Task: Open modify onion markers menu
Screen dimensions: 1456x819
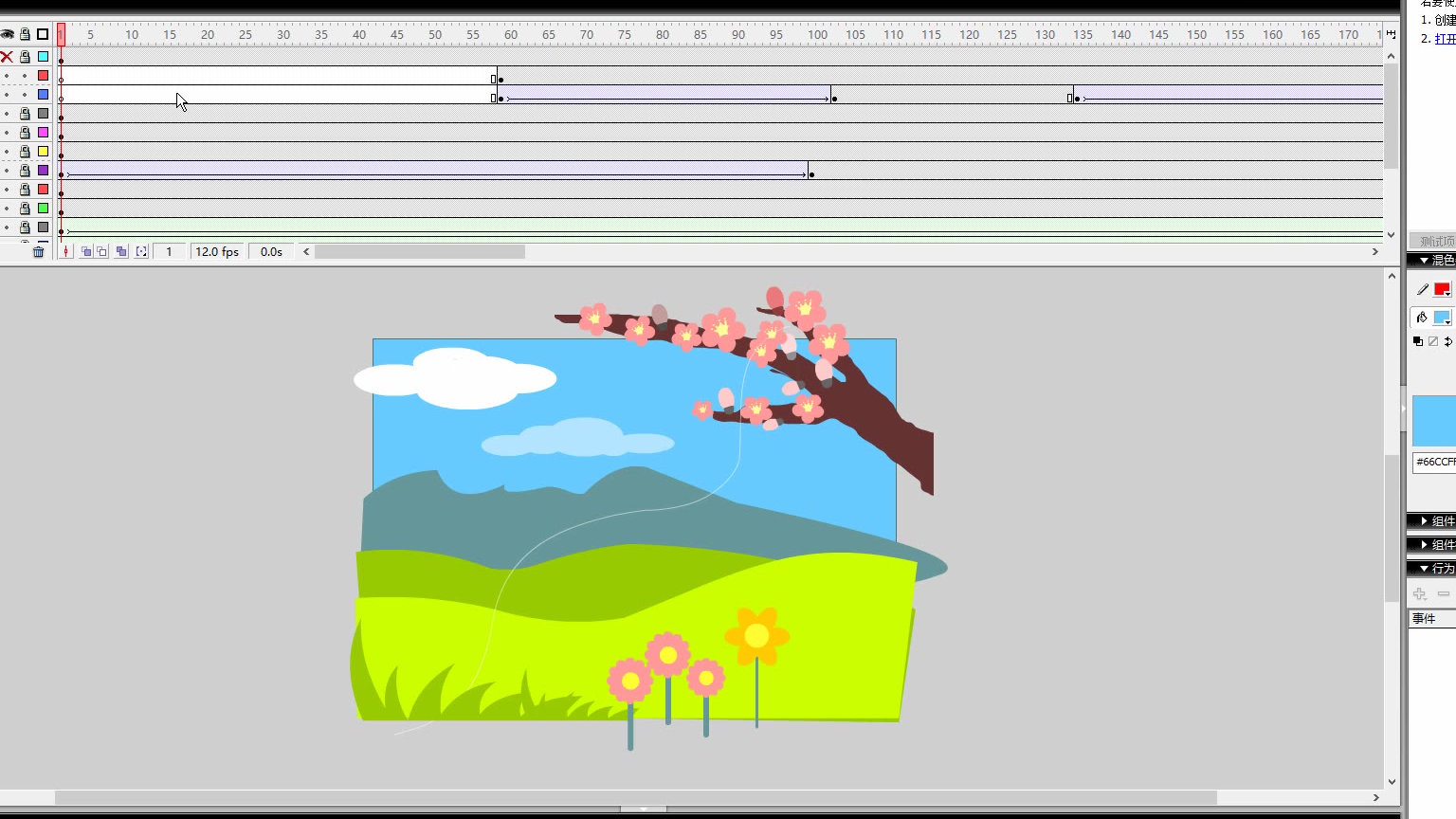Action: click(x=141, y=252)
